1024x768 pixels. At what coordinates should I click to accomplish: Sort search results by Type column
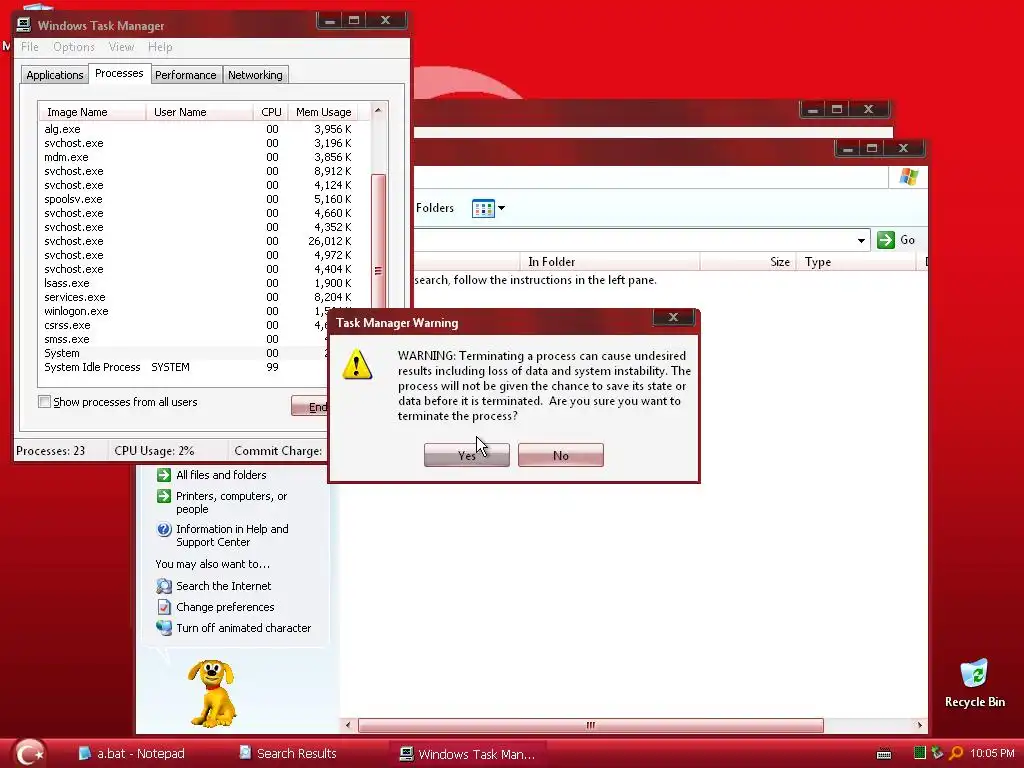(856, 262)
